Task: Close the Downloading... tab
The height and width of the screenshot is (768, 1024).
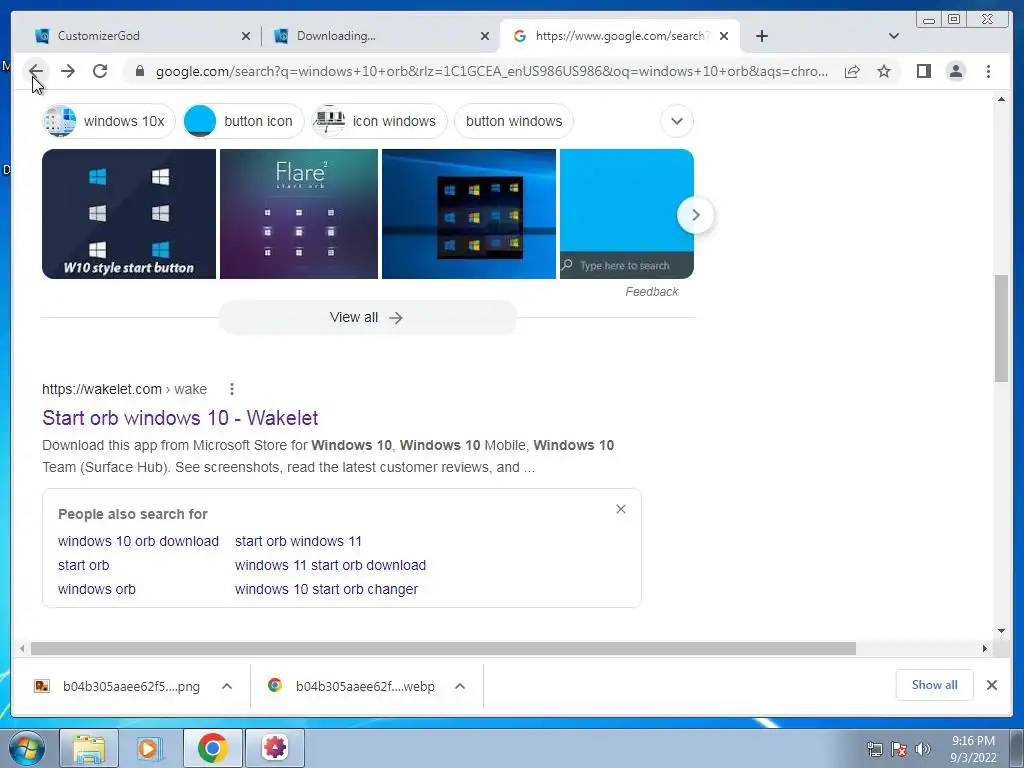Action: (x=485, y=36)
